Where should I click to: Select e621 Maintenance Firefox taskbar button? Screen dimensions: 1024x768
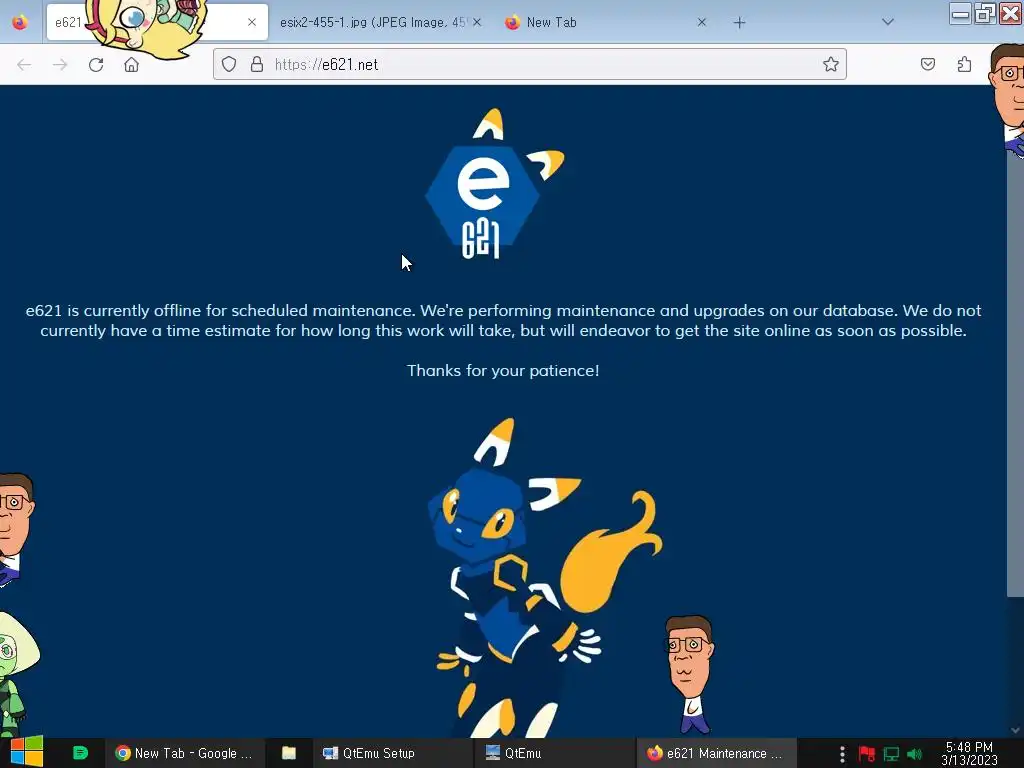click(x=716, y=753)
